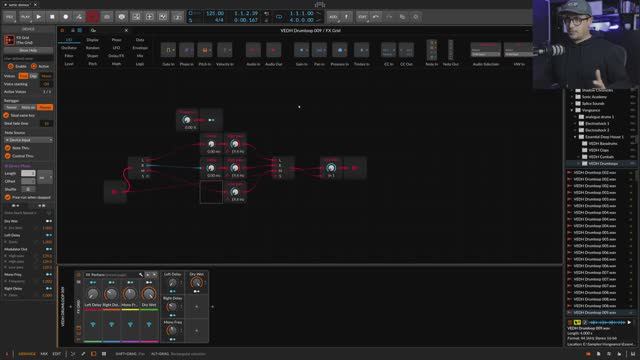The height and width of the screenshot is (360, 640).
Task: Toggle the loop button in transport display
Action: [279, 17]
